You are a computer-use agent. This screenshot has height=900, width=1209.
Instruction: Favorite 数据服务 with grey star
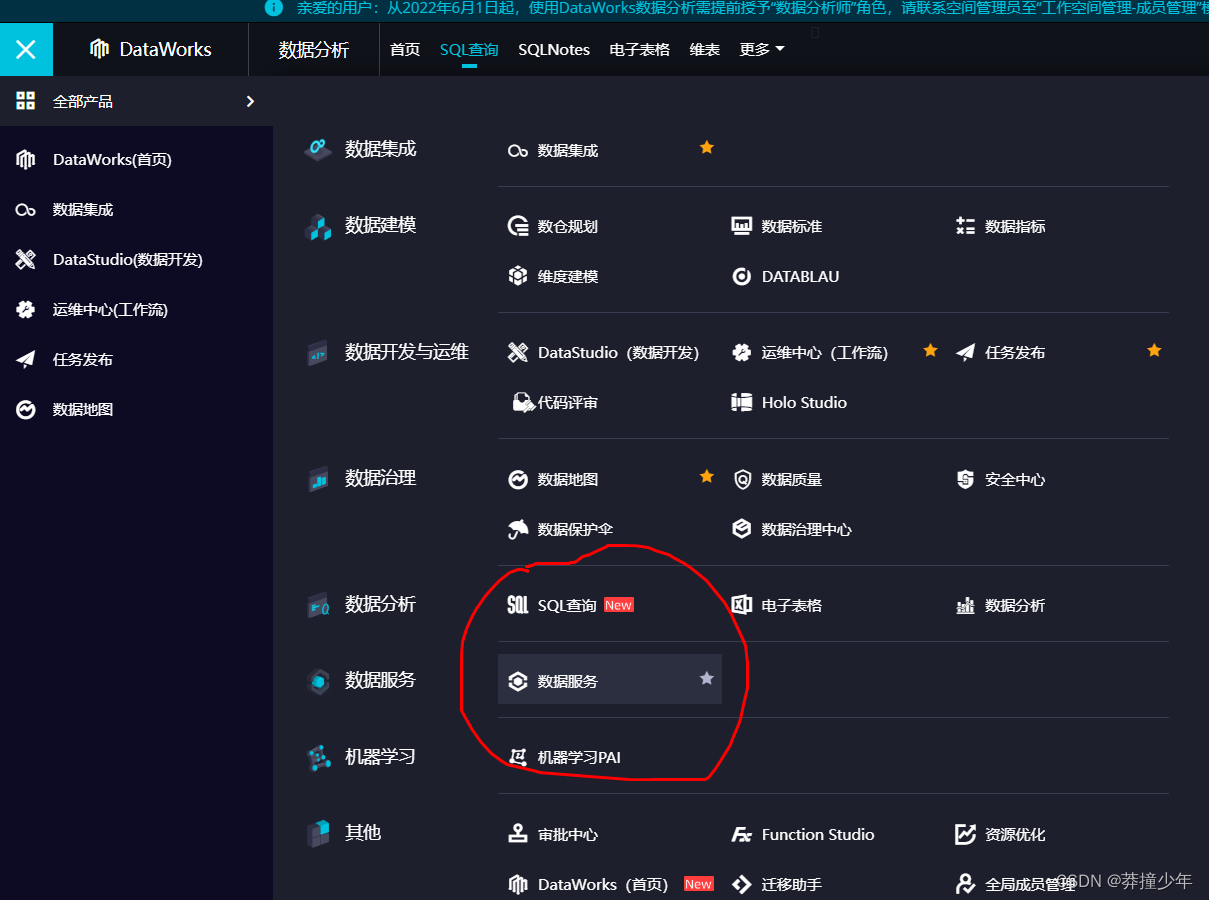707,678
